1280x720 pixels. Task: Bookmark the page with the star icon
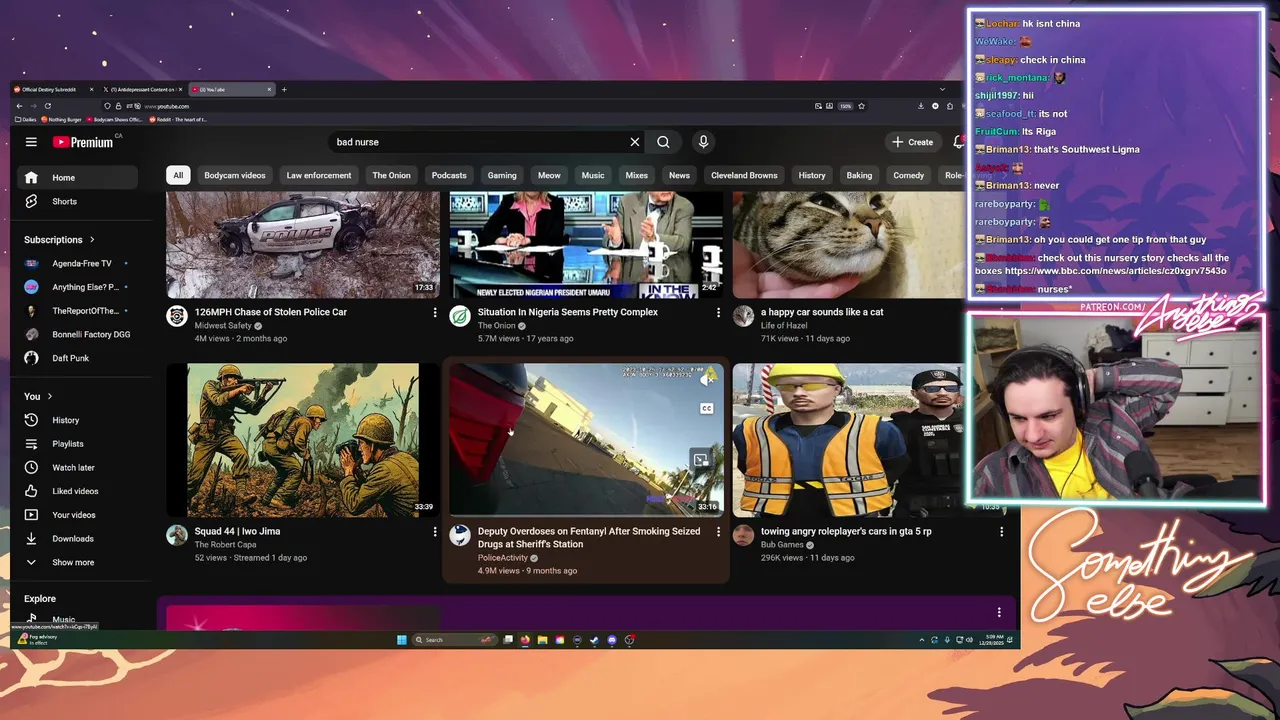tap(861, 106)
